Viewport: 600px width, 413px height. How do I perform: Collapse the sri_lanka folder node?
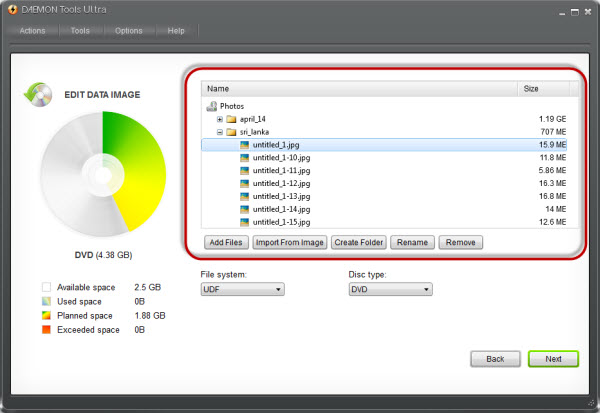tap(220, 132)
